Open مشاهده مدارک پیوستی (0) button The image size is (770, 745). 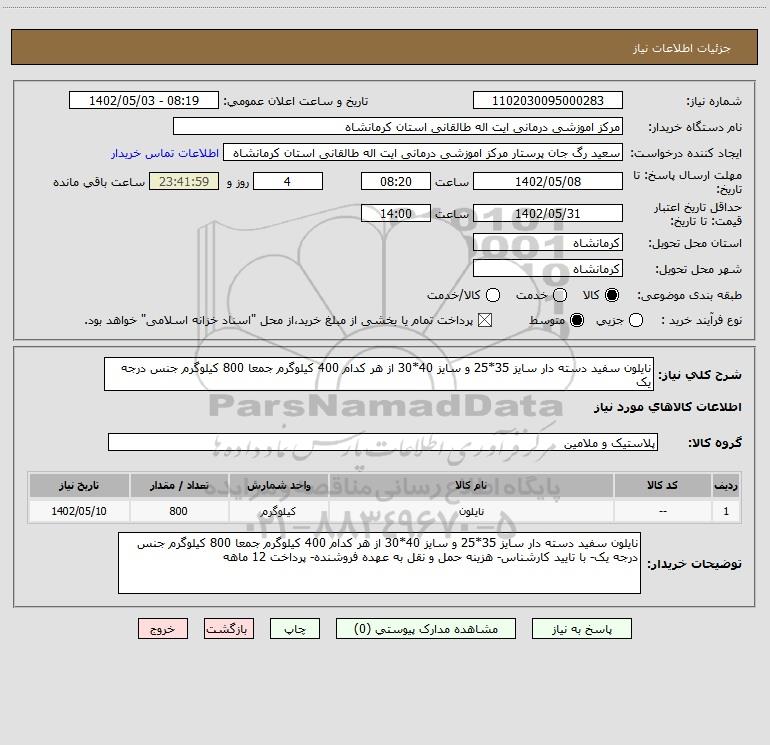426,629
